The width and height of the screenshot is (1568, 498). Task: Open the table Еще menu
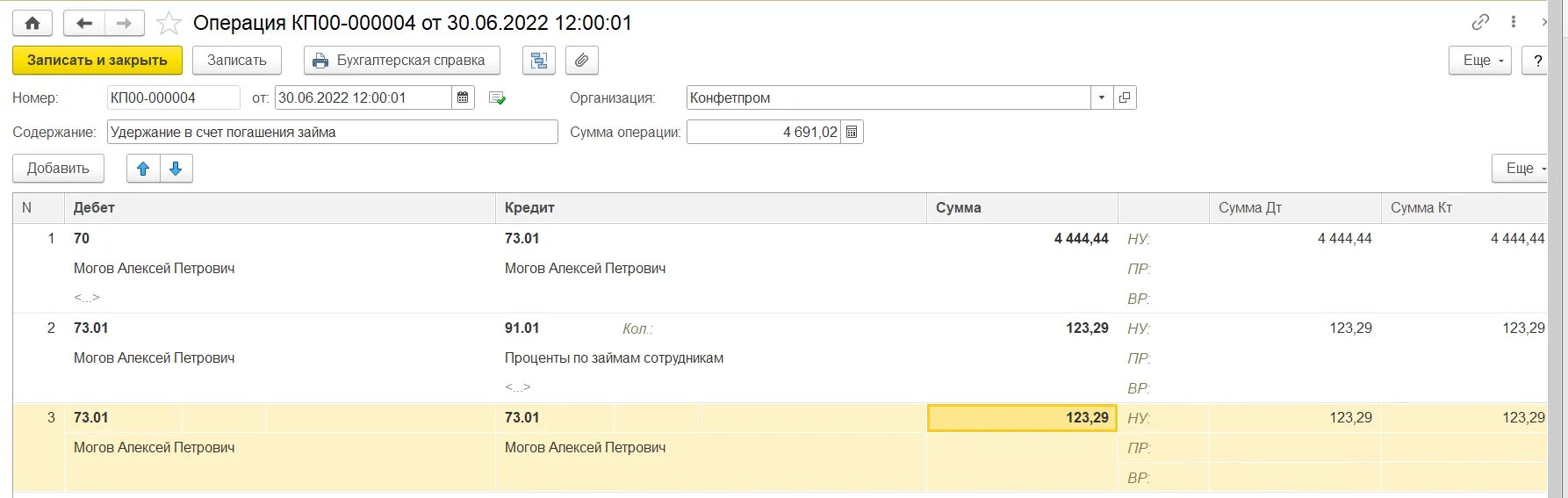[x=1521, y=169]
